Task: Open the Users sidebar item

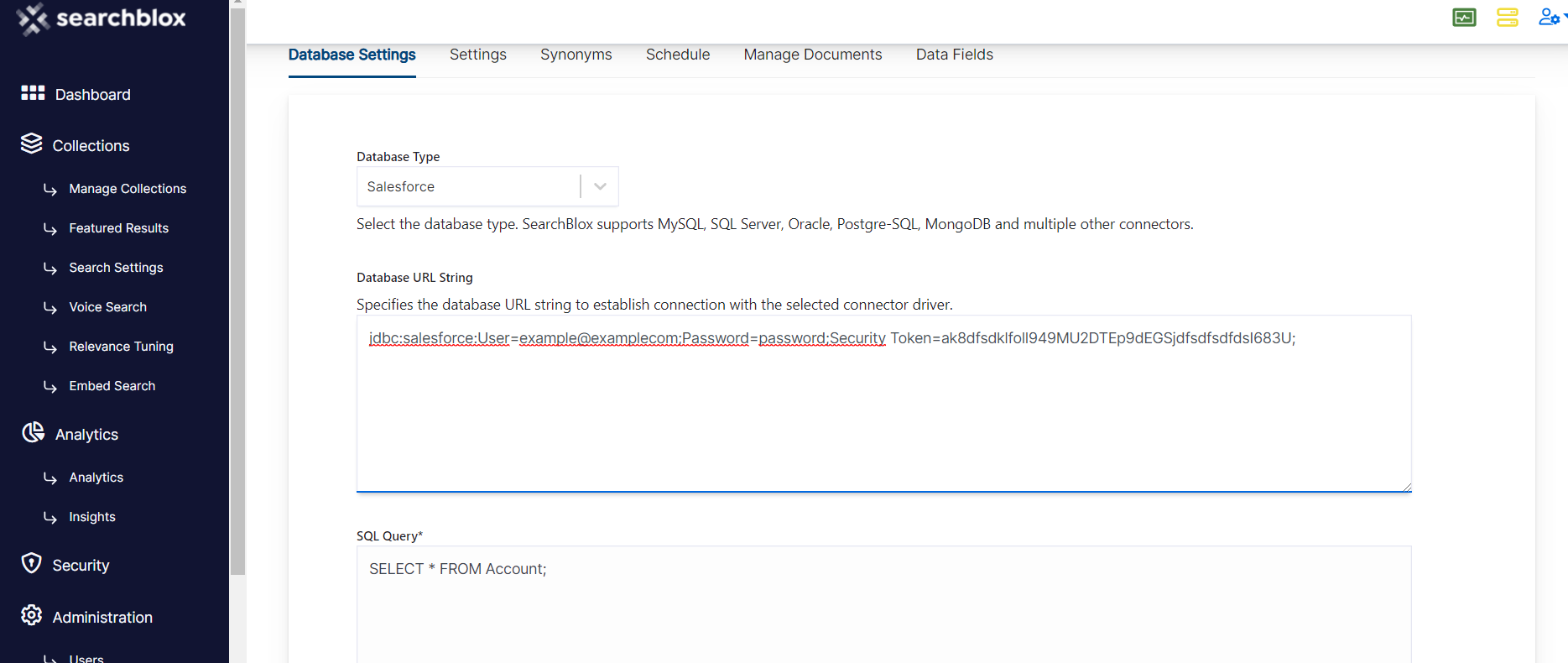Action: tap(86, 658)
